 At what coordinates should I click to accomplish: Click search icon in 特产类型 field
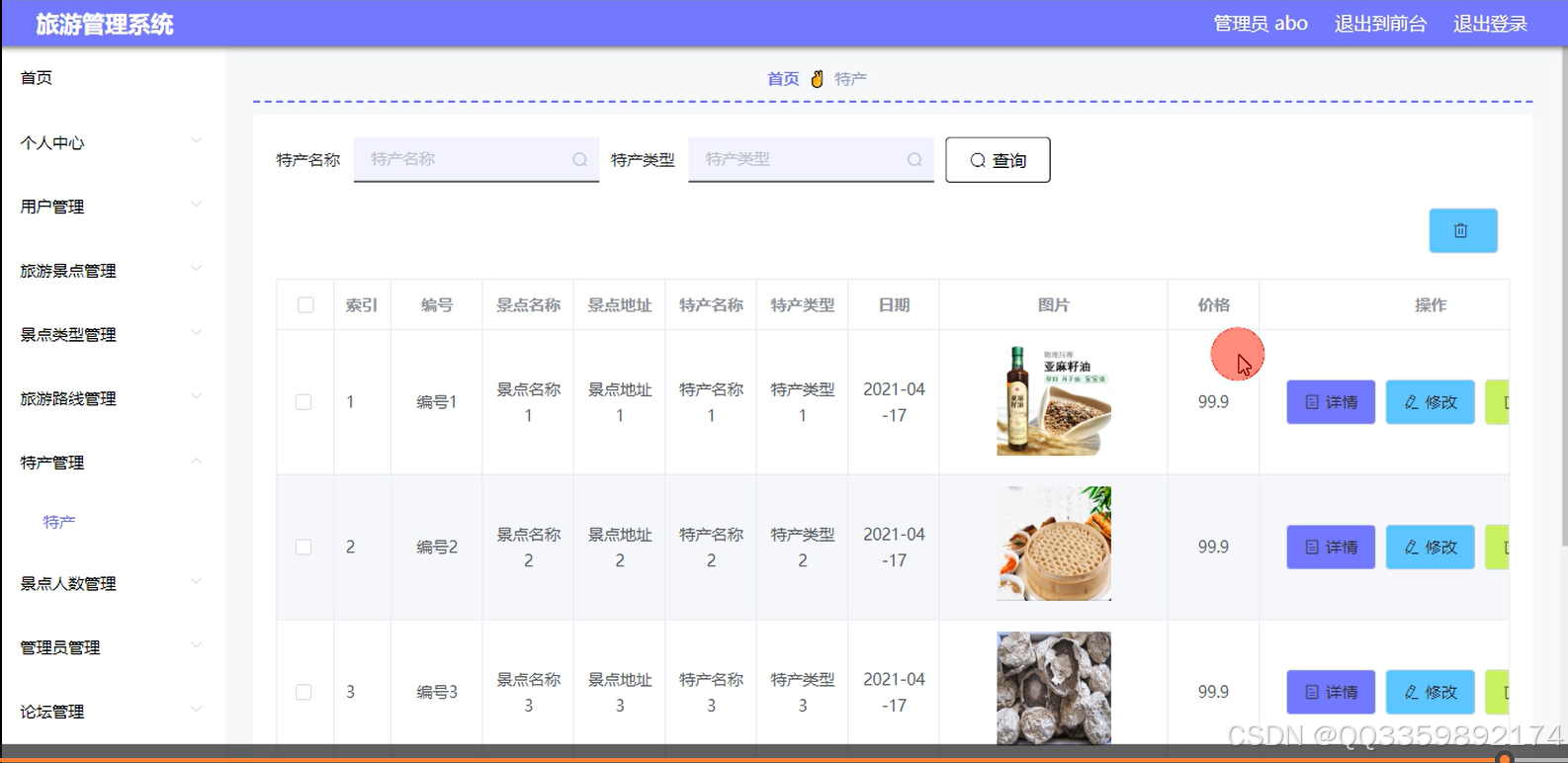915,159
